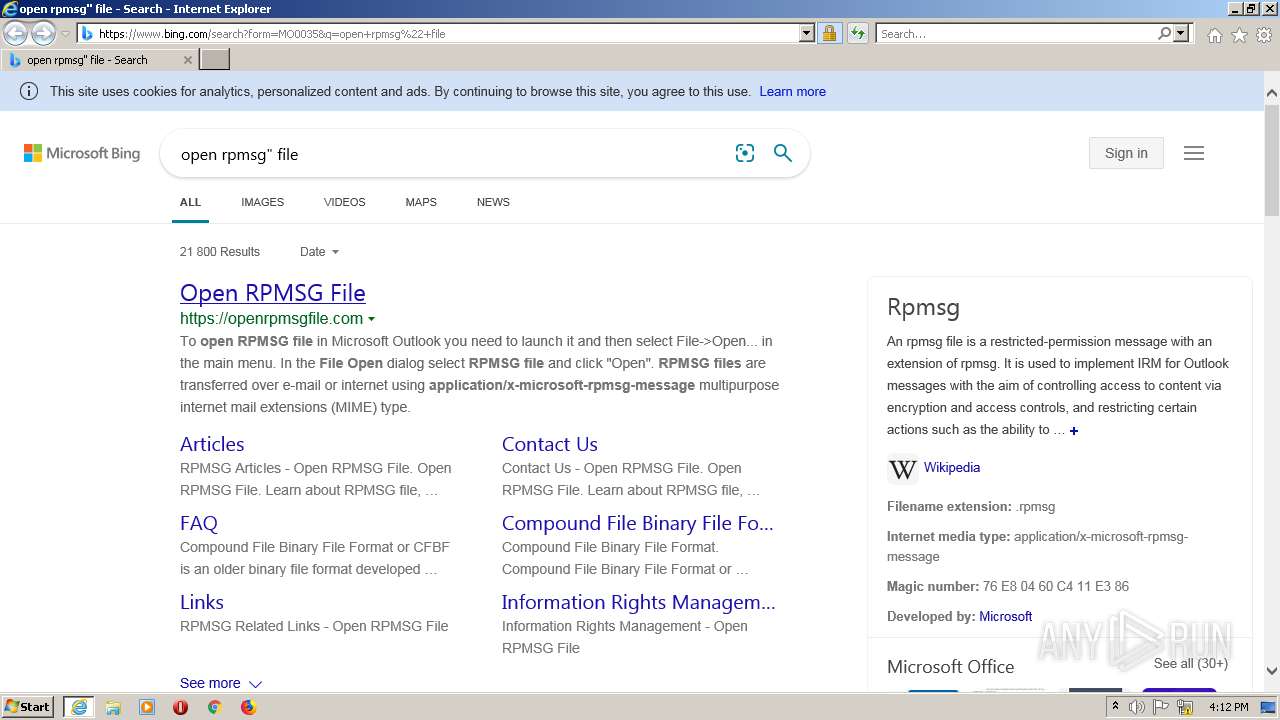1280x720 pixels.
Task: Show hidden system tray icons
Action: click(1115, 707)
